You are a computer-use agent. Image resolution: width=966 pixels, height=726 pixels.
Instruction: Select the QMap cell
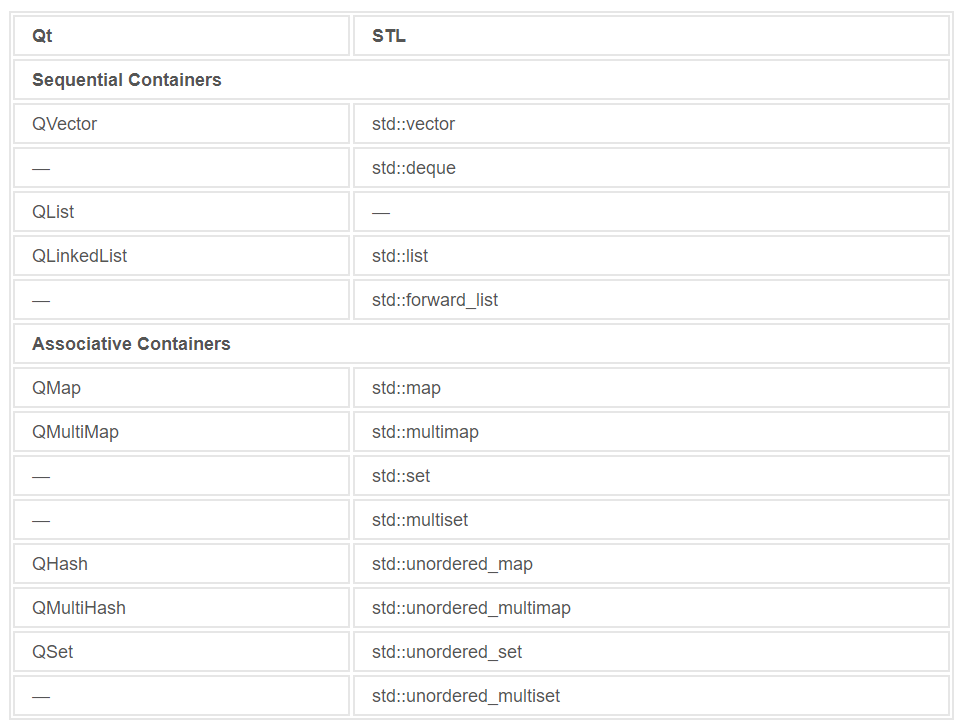tap(56, 388)
